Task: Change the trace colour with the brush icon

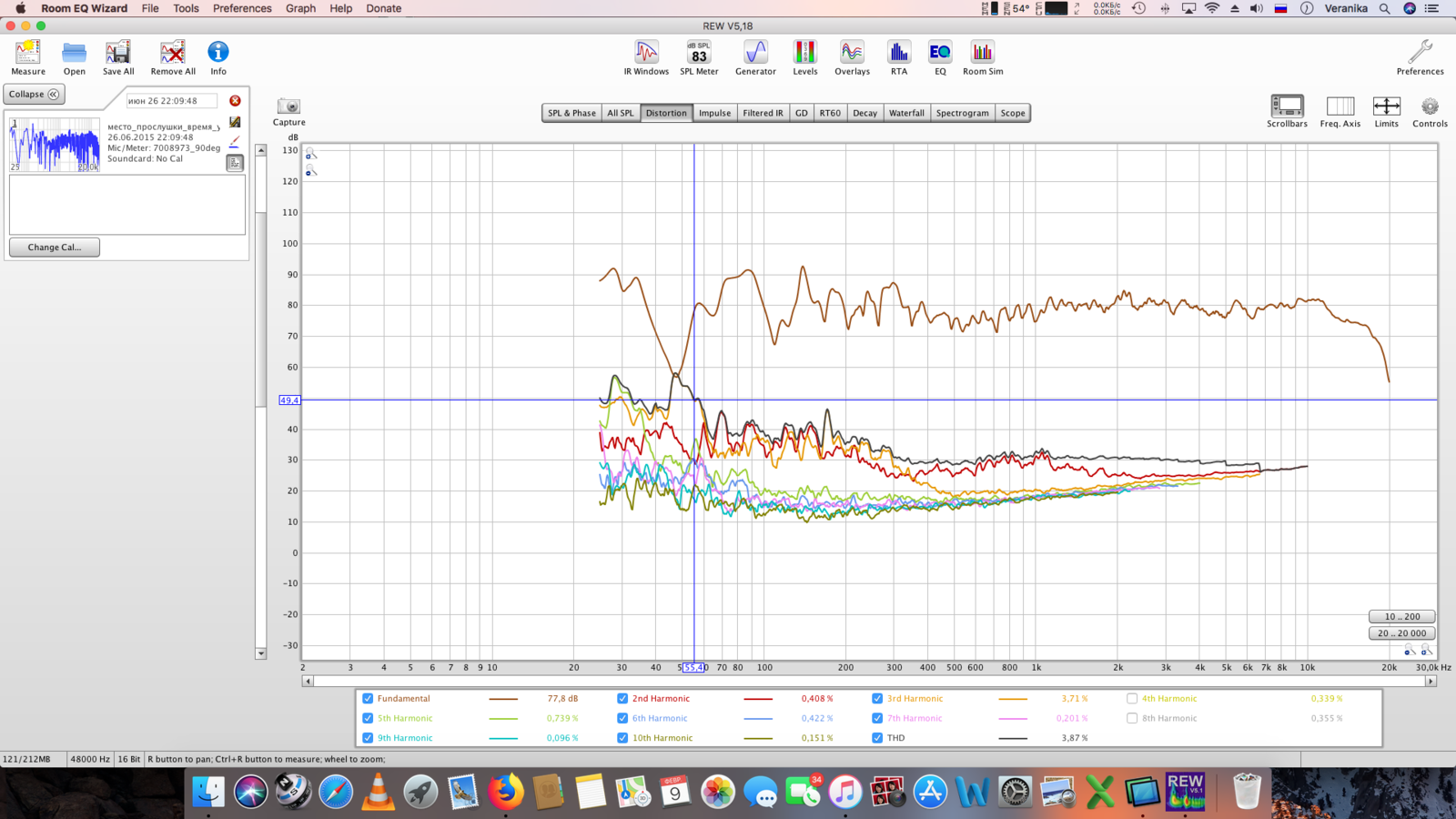Action: pyautogui.click(x=235, y=142)
